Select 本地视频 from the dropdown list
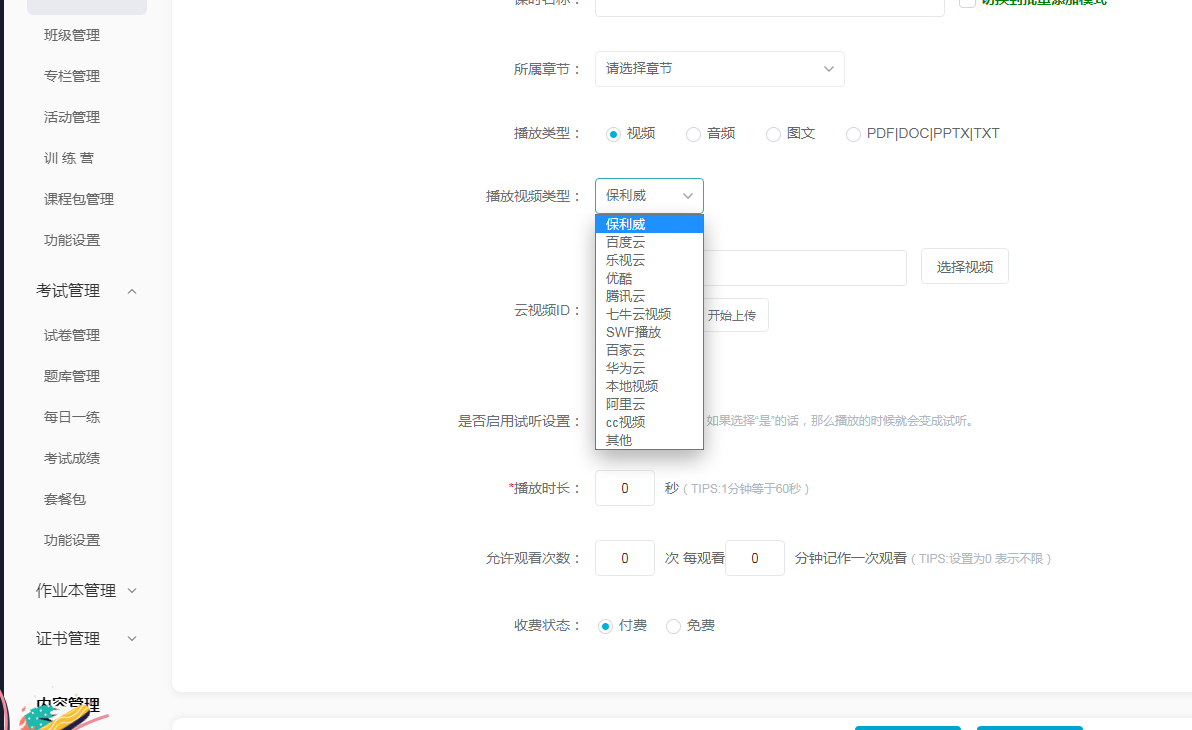 (x=632, y=386)
